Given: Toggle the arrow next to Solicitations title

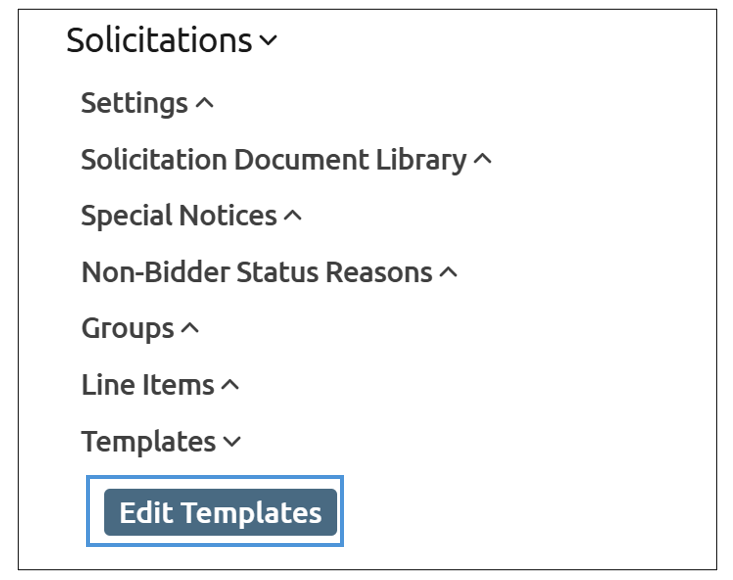Looking at the screenshot, I should (267, 42).
